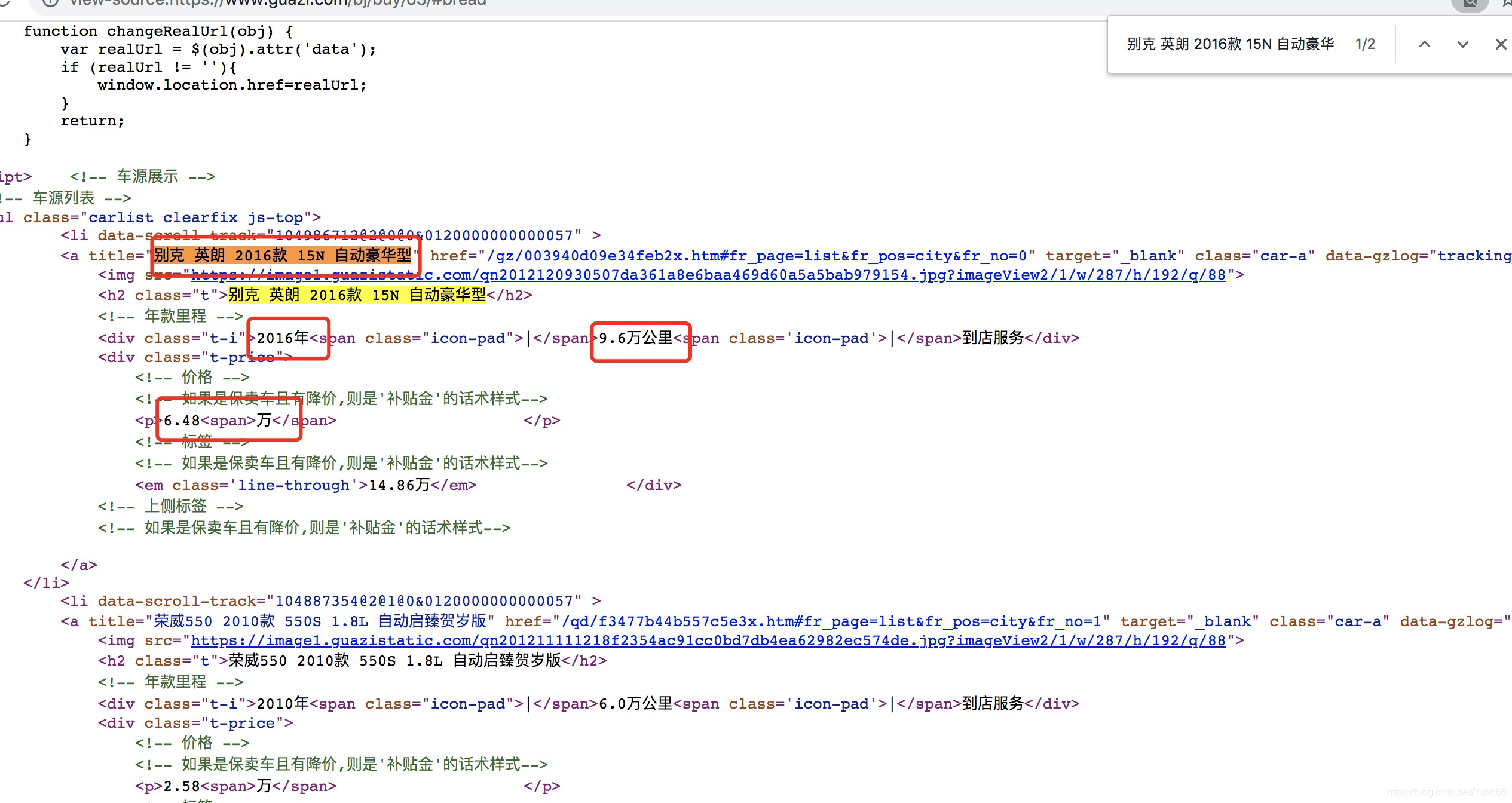The image size is (1512, 803).
Task: Click the strikethrough price 14.86万
Action: (399, 485)
